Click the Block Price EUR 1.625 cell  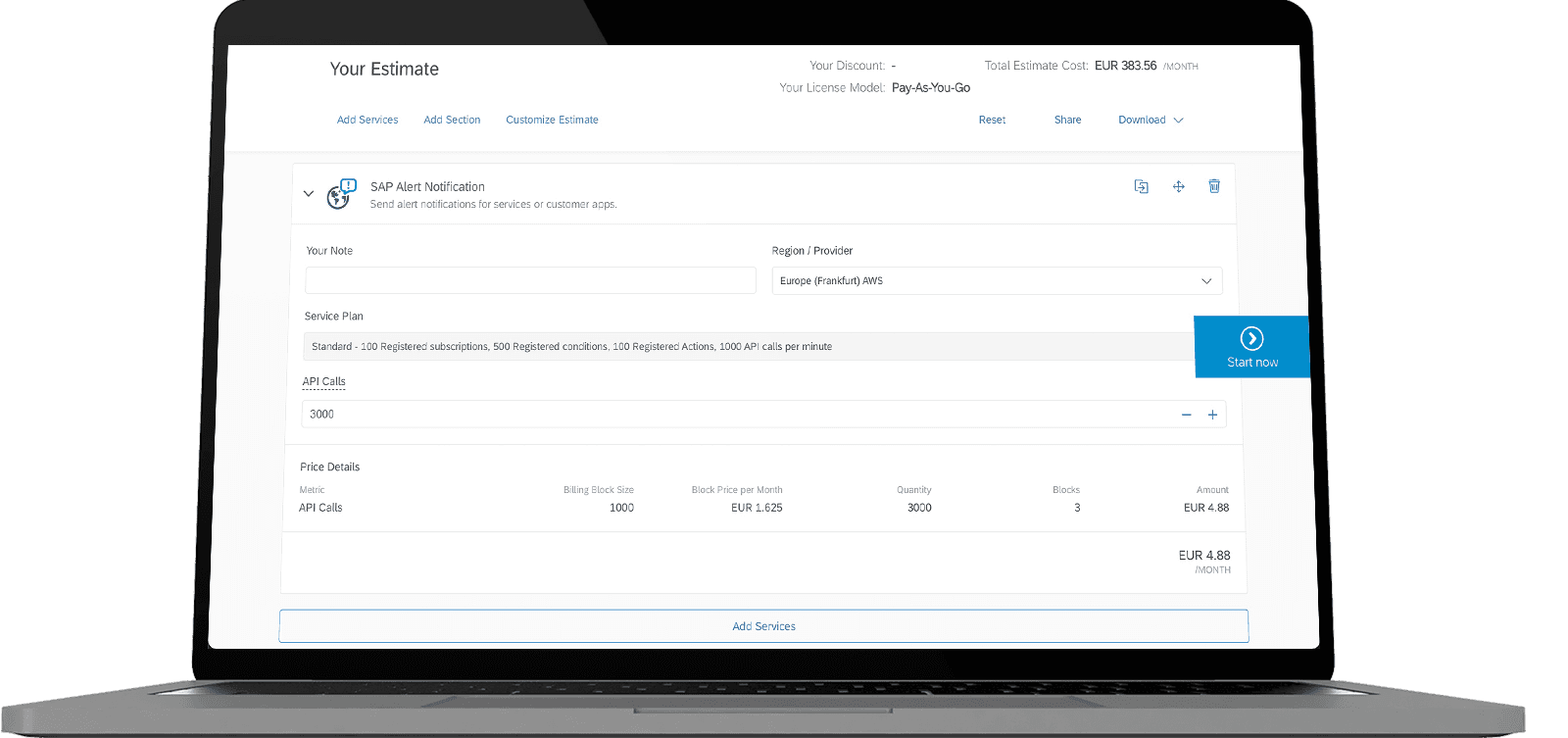(x=757, y=508)
